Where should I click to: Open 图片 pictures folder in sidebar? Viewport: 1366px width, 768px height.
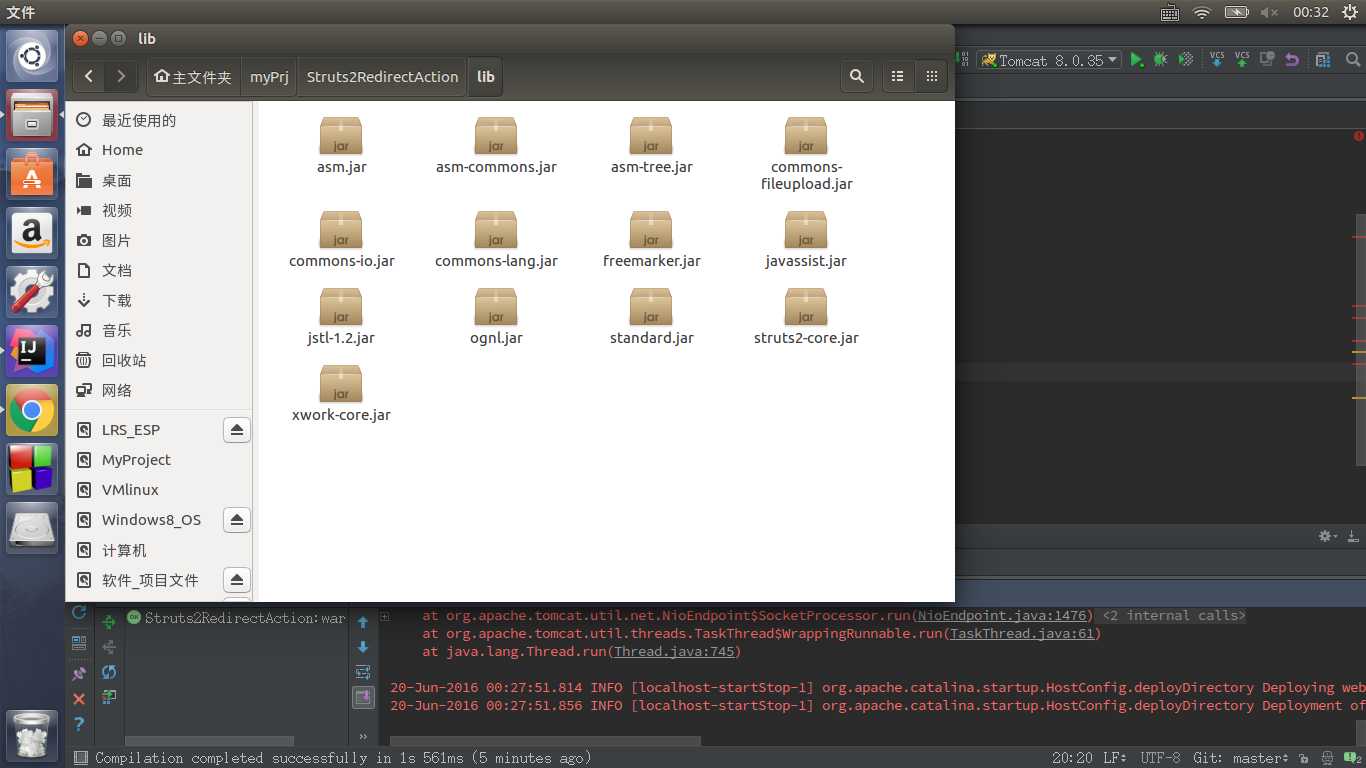tap(159, 240)
